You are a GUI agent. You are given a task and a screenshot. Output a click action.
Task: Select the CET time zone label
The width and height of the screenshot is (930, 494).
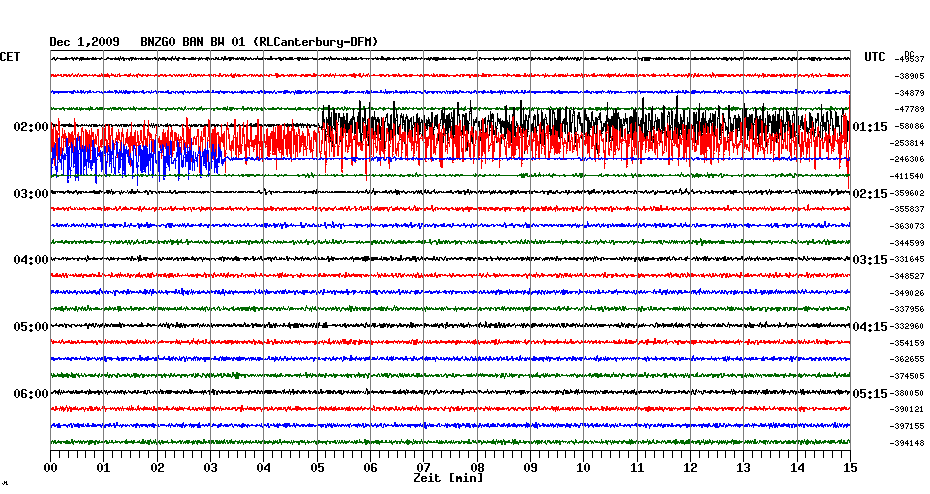click(10, 57)
